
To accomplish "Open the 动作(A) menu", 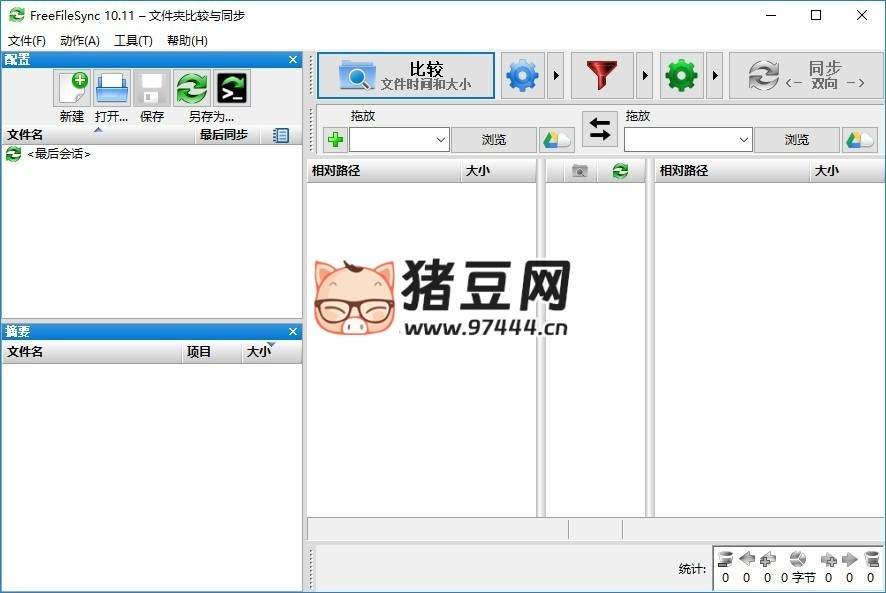I will pyautogui.click(x=80, y=41).
